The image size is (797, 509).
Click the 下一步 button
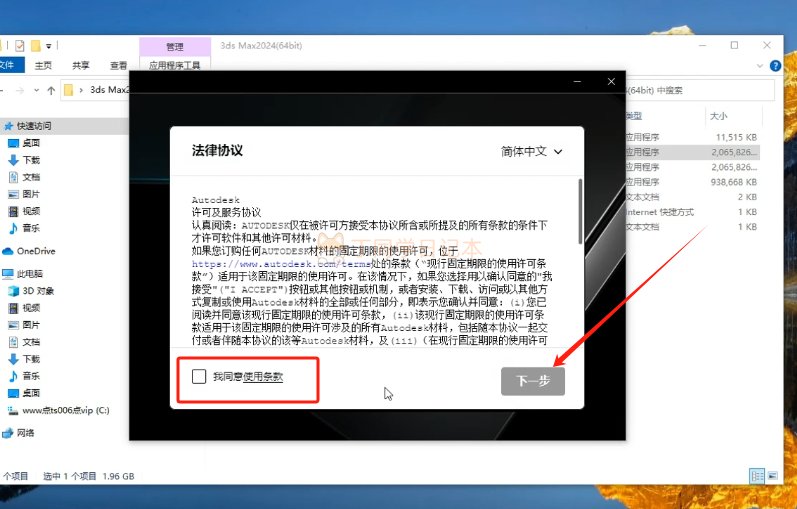coord(533,381)
